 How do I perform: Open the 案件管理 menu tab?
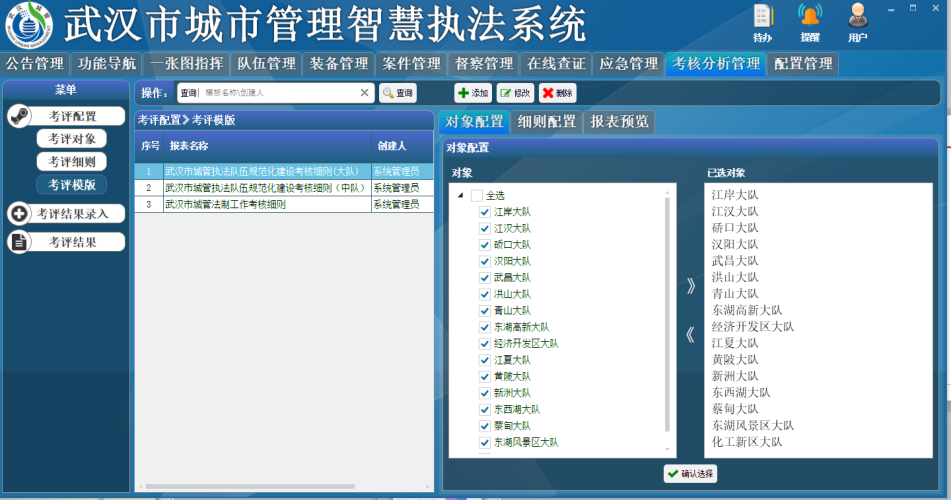(411, 64)
